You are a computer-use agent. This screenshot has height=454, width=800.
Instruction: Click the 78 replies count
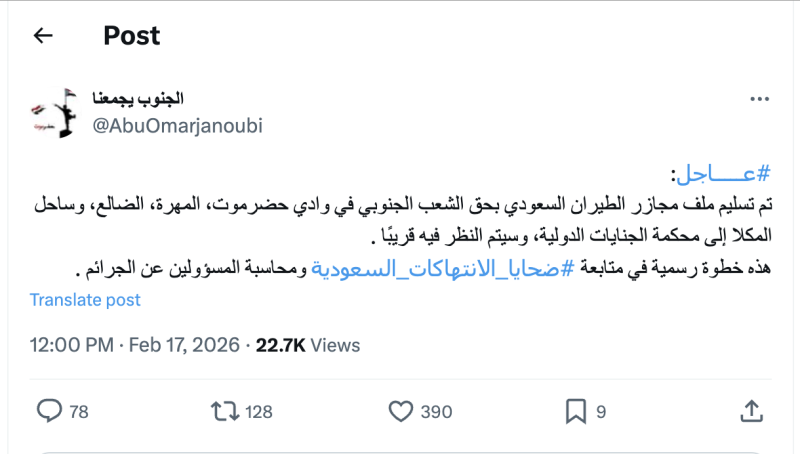78,411
